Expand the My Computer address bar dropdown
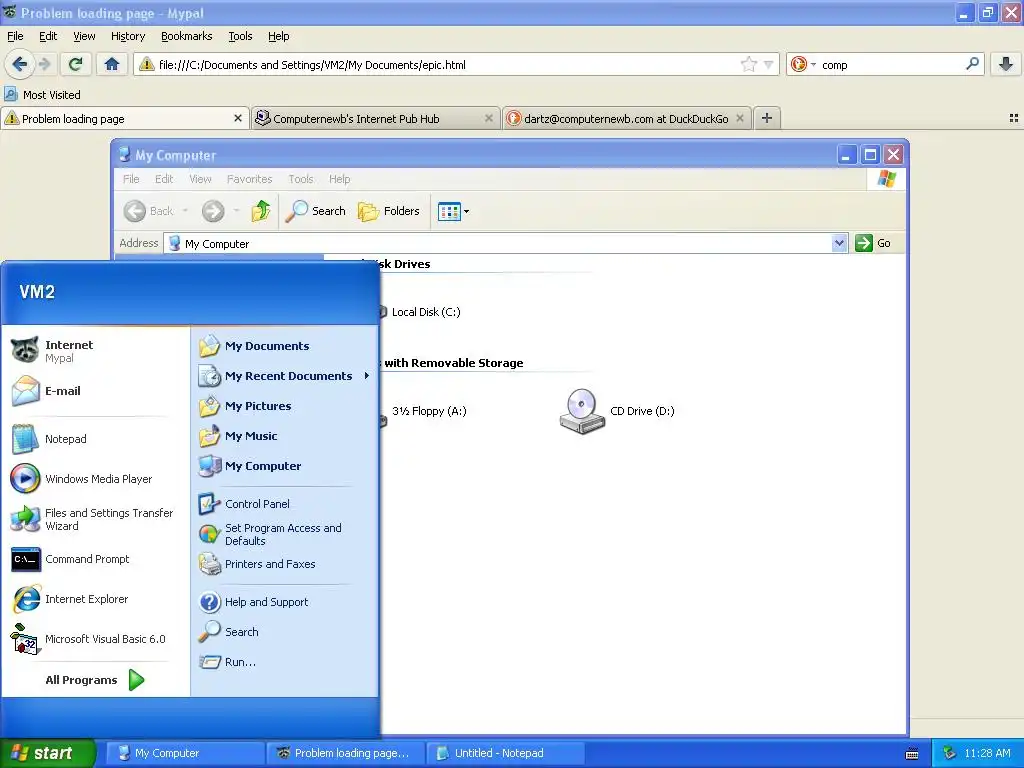 click(840, 243)
